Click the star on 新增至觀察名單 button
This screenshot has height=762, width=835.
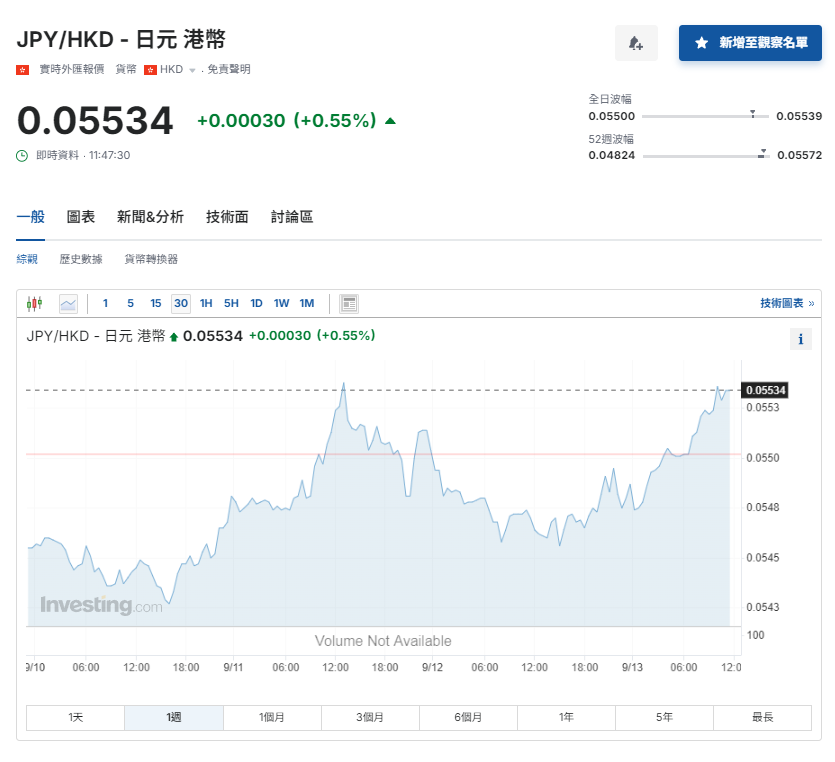[x=700, y=44]
